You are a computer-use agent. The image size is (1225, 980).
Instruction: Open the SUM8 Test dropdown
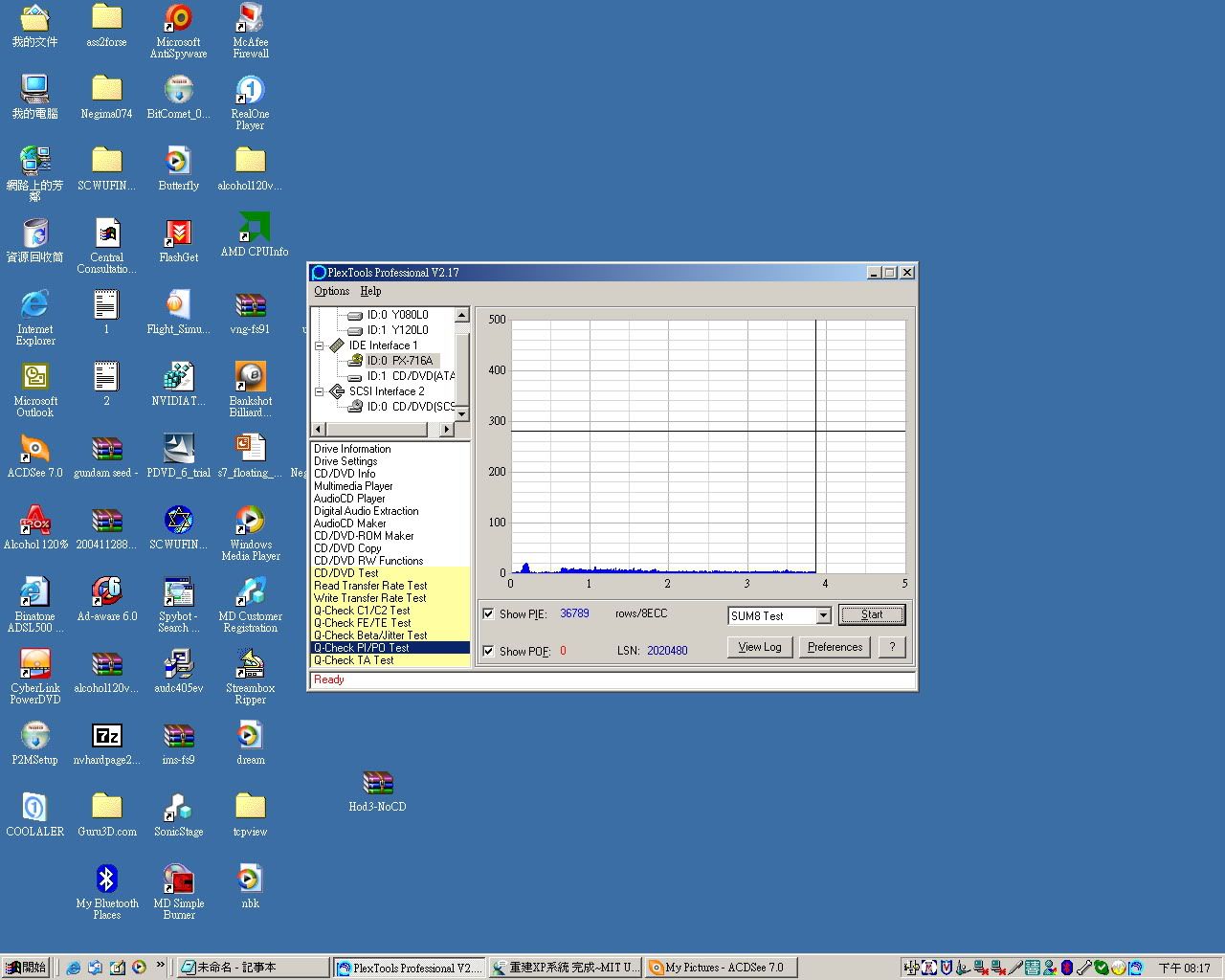823,616
